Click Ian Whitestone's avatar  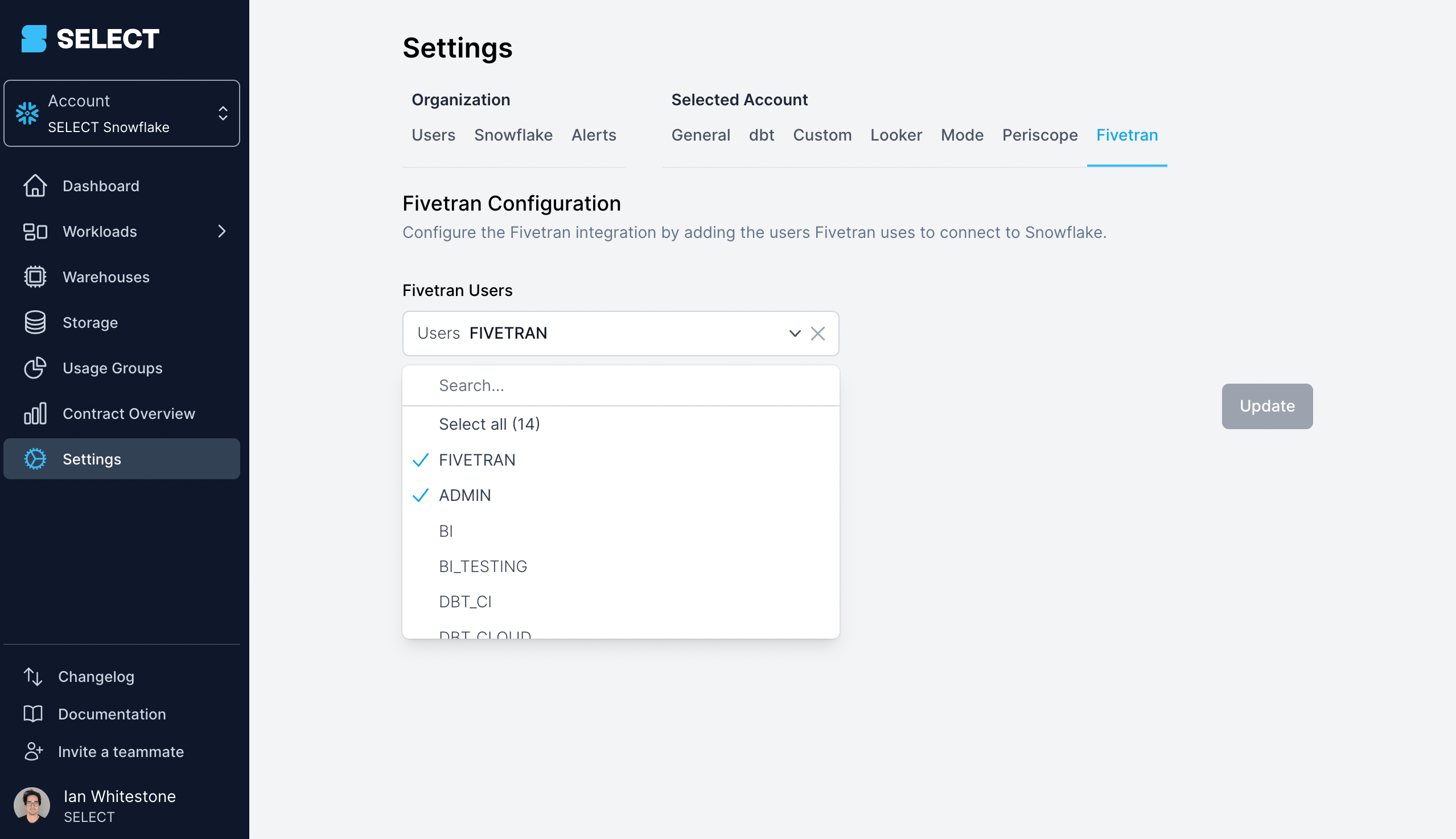32,805
